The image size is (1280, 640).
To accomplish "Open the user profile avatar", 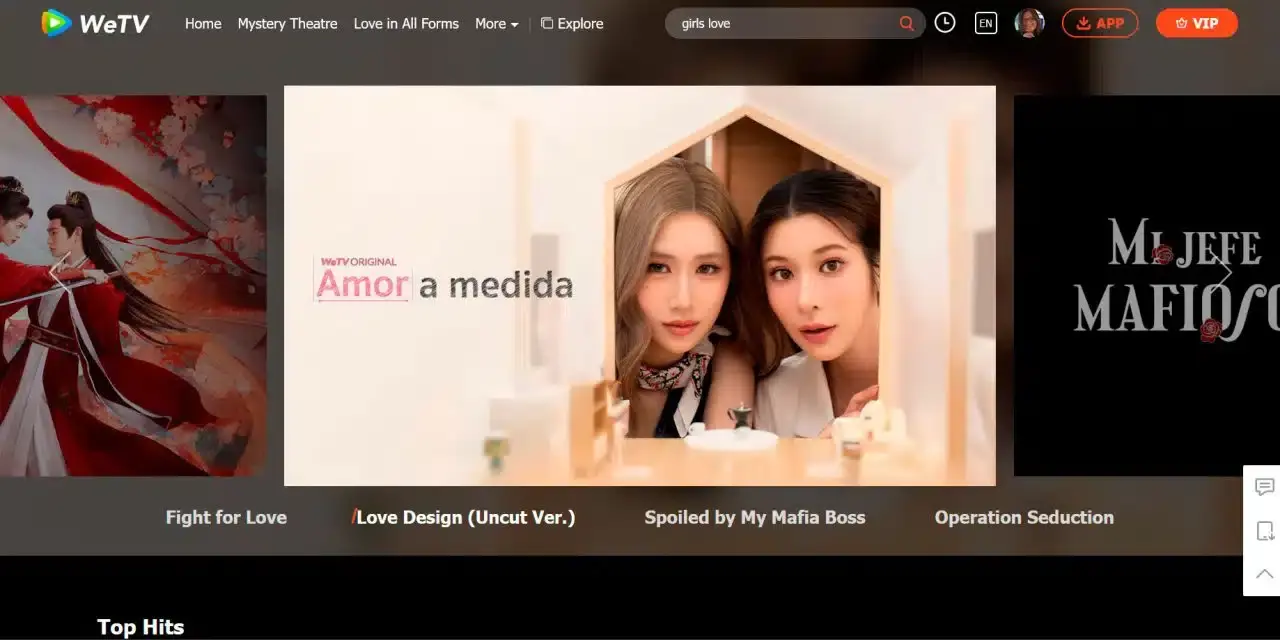I will pyautogui.click(x=1029, y=23).
